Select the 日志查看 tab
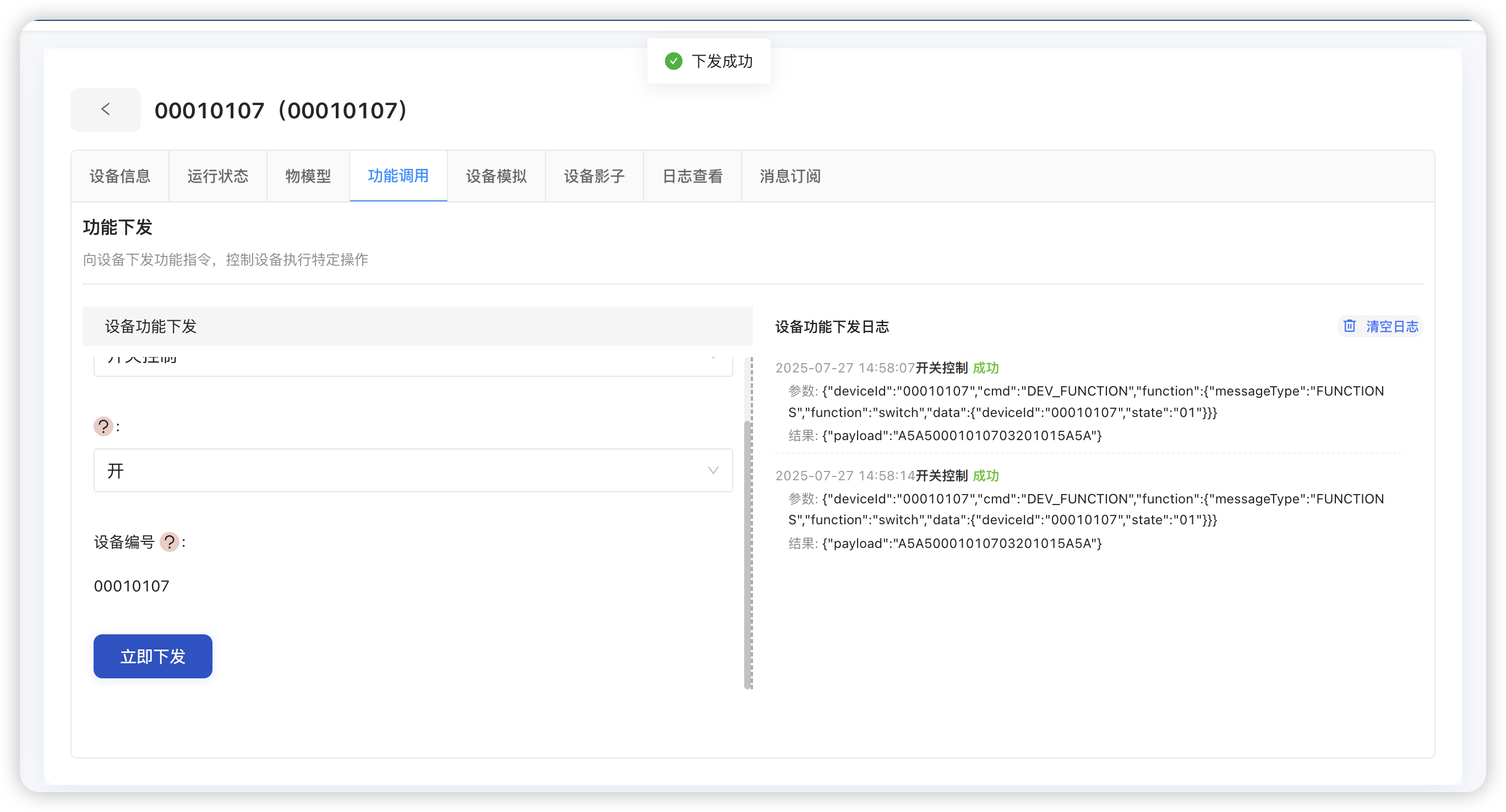 click(692, 176)
